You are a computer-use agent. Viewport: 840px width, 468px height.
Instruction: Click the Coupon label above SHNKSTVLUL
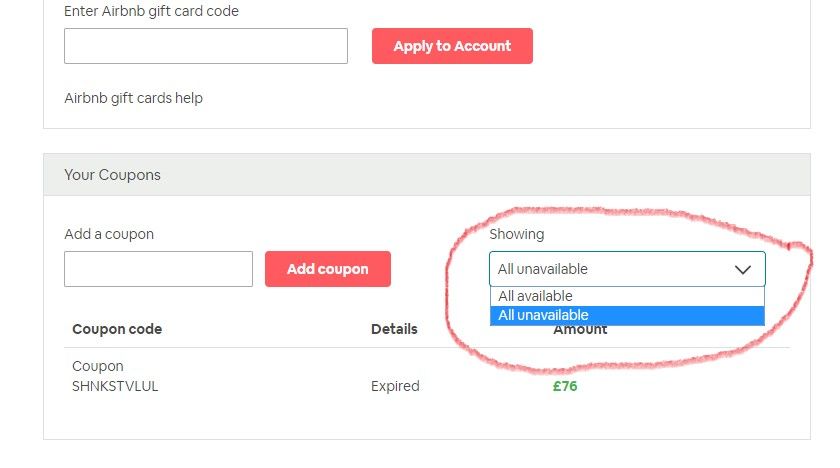click(x=98, y=366)
